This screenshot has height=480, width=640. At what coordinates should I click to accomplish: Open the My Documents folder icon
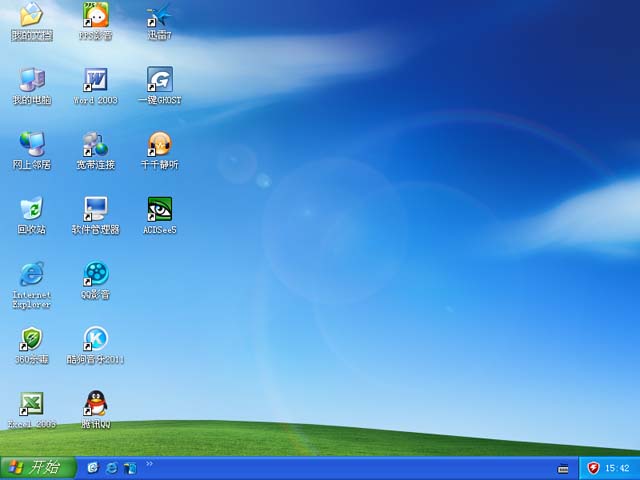[31, 15]
